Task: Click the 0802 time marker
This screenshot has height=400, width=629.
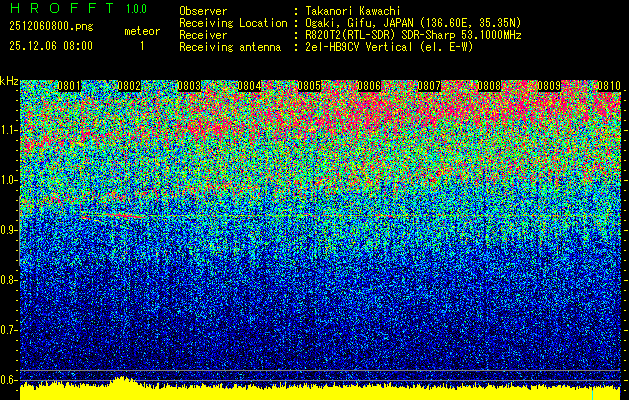Action: 129,86
